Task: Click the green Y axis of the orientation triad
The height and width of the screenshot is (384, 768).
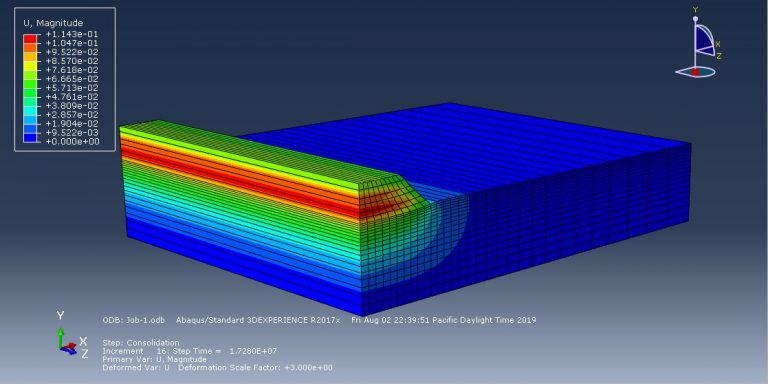Action: coord(60,337)
